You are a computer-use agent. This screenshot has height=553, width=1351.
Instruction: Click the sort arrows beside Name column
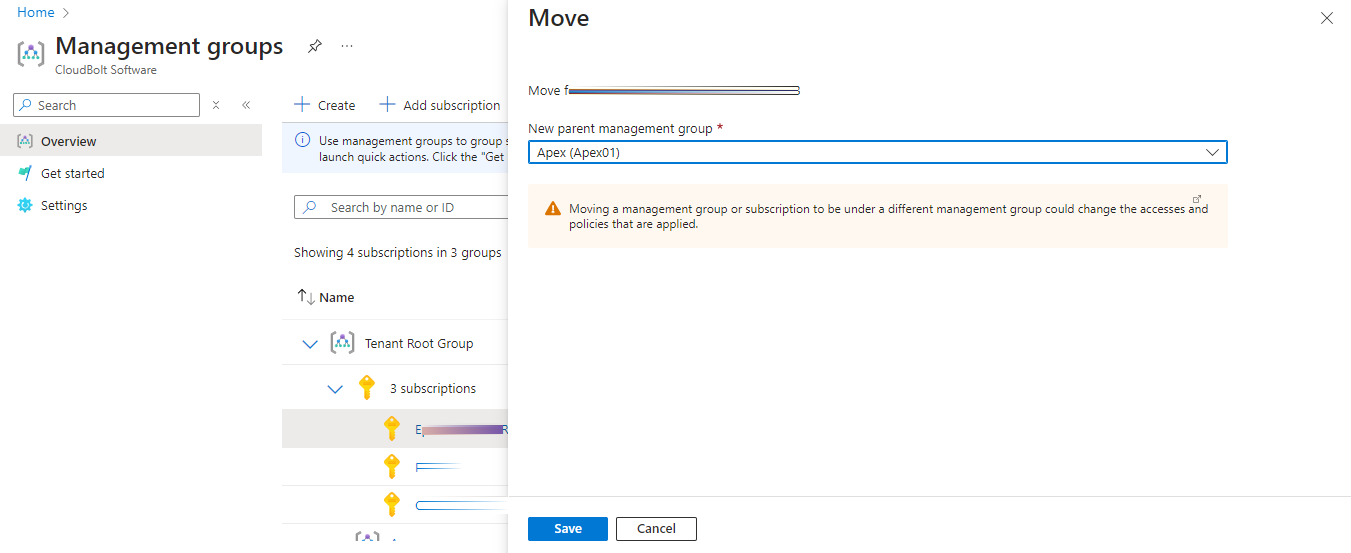[306, 297]
